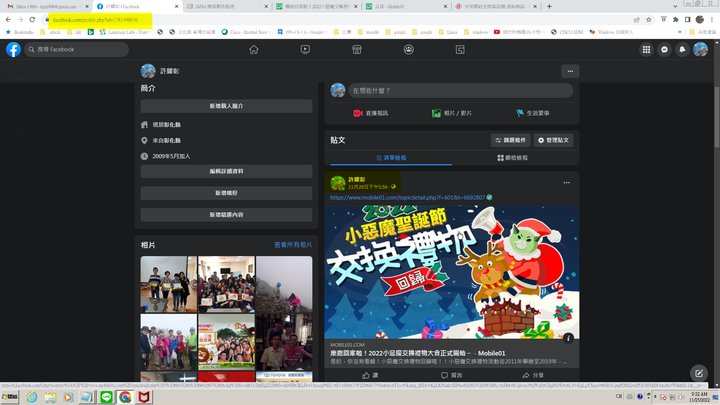Bookmark this page with star icon

click(x=648, y=20)
